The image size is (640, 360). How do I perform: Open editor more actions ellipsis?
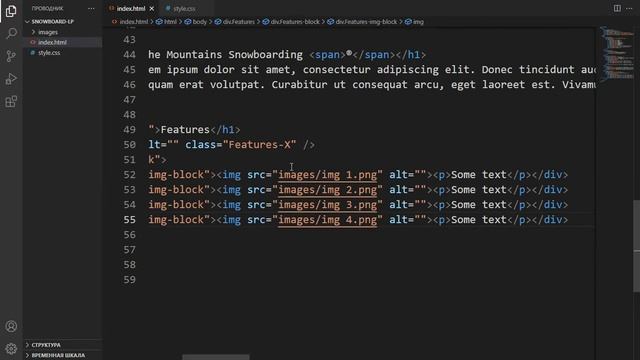coord(629,8)
